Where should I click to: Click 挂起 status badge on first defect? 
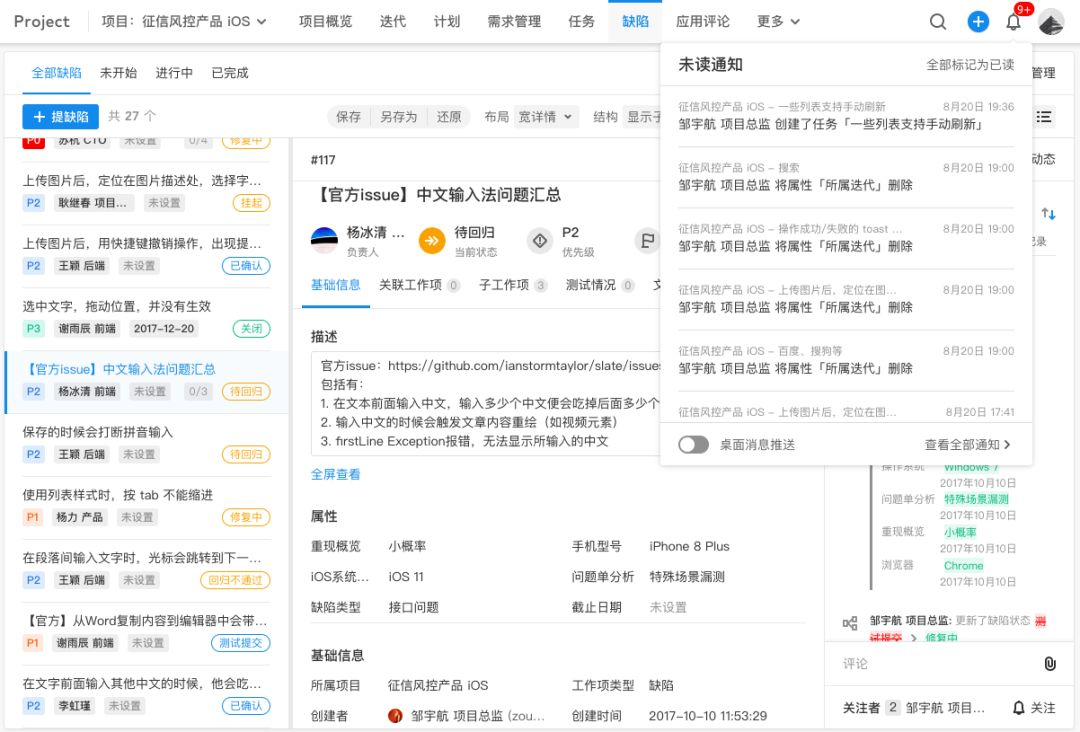tap(251, 203)
